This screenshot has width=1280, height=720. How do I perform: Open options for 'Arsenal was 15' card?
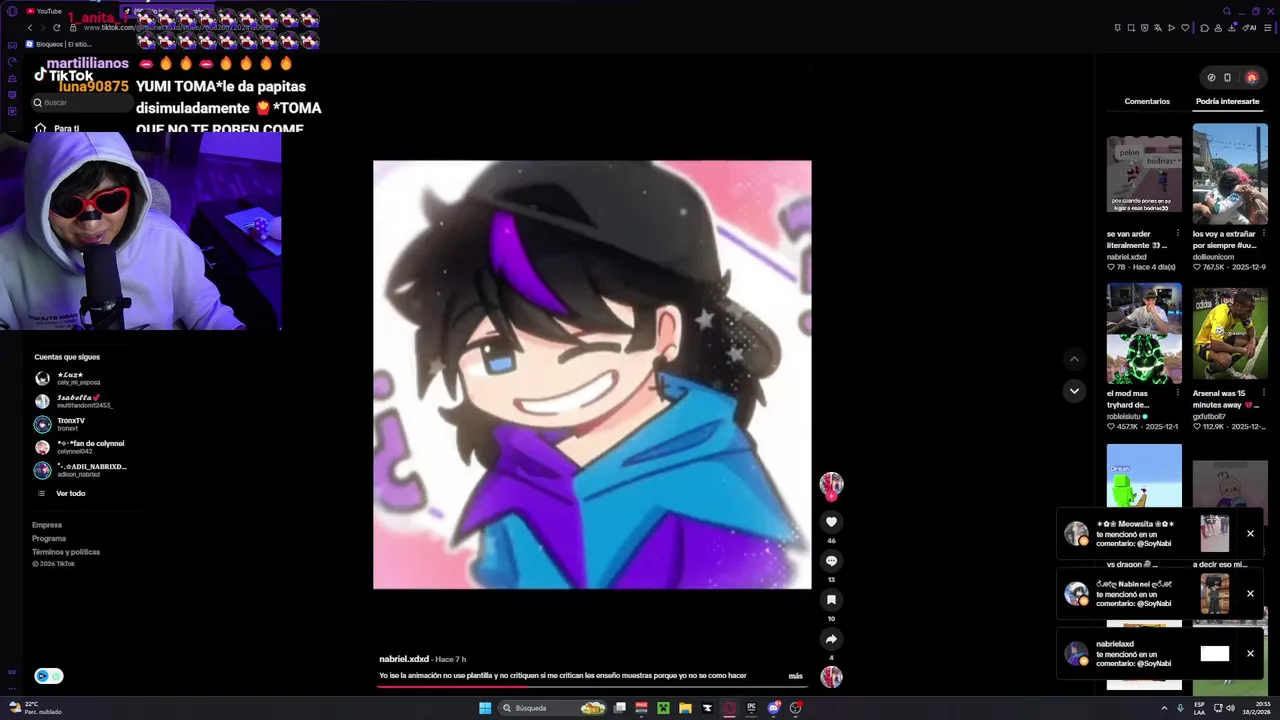pos(1264,393)
